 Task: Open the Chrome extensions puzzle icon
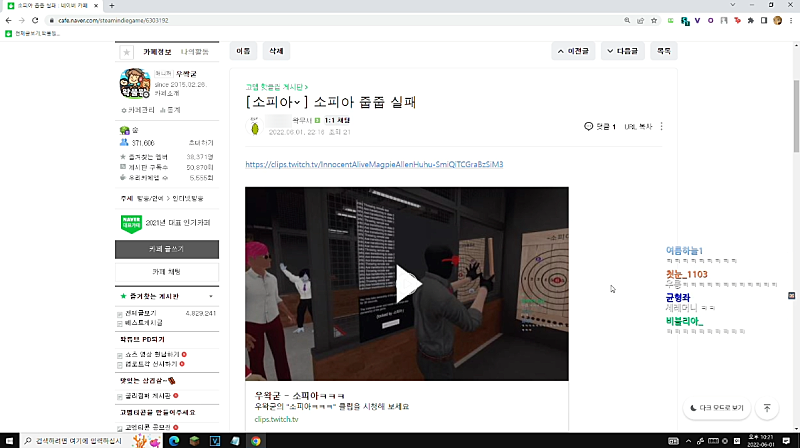click(x=751, y=20)
